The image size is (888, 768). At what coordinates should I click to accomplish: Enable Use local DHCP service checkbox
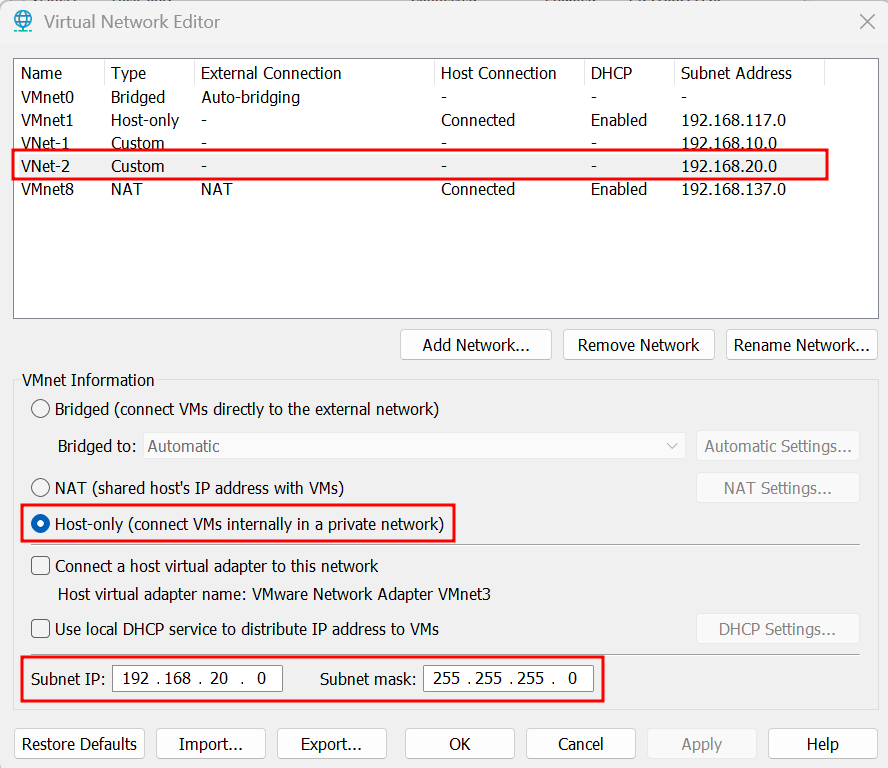pyautogui.click(x=41, y=629)
